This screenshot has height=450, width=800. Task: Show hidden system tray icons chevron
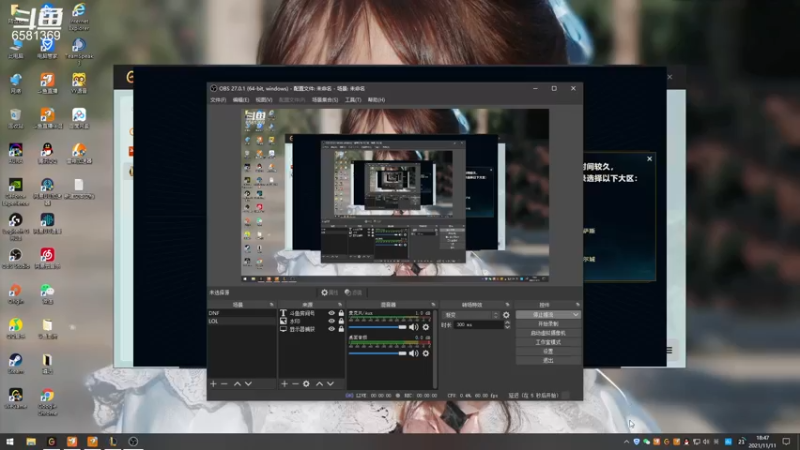[627, 442]
